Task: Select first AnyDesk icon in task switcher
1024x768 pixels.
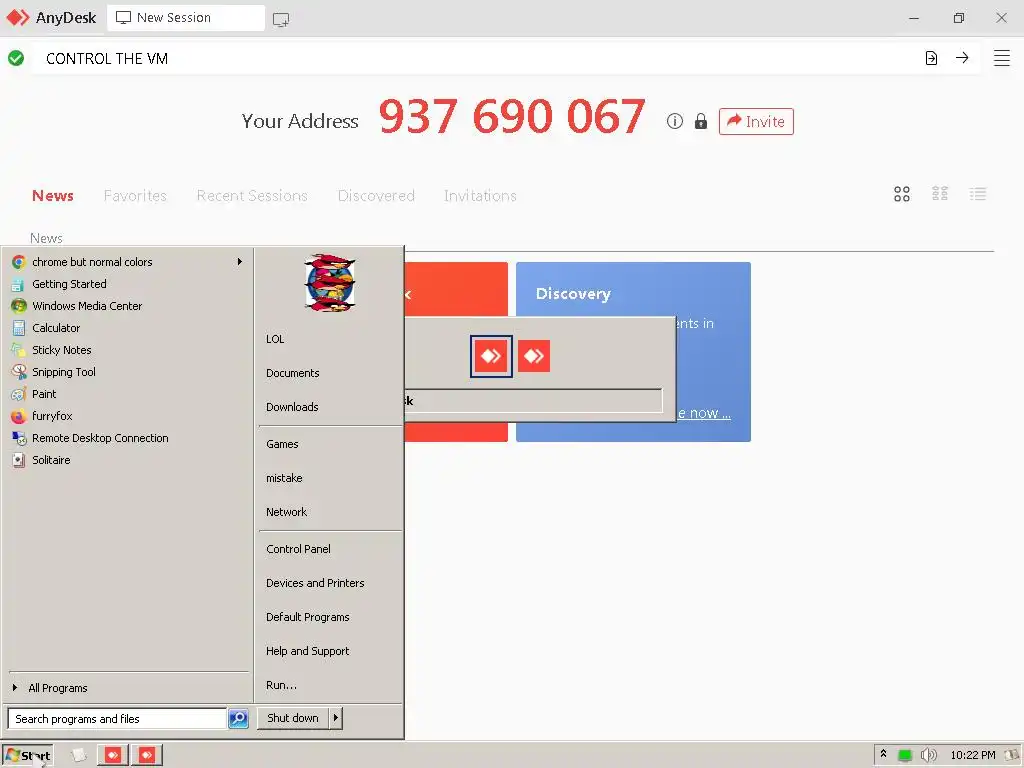Action: pyautogui.click(x=491, y=356)
